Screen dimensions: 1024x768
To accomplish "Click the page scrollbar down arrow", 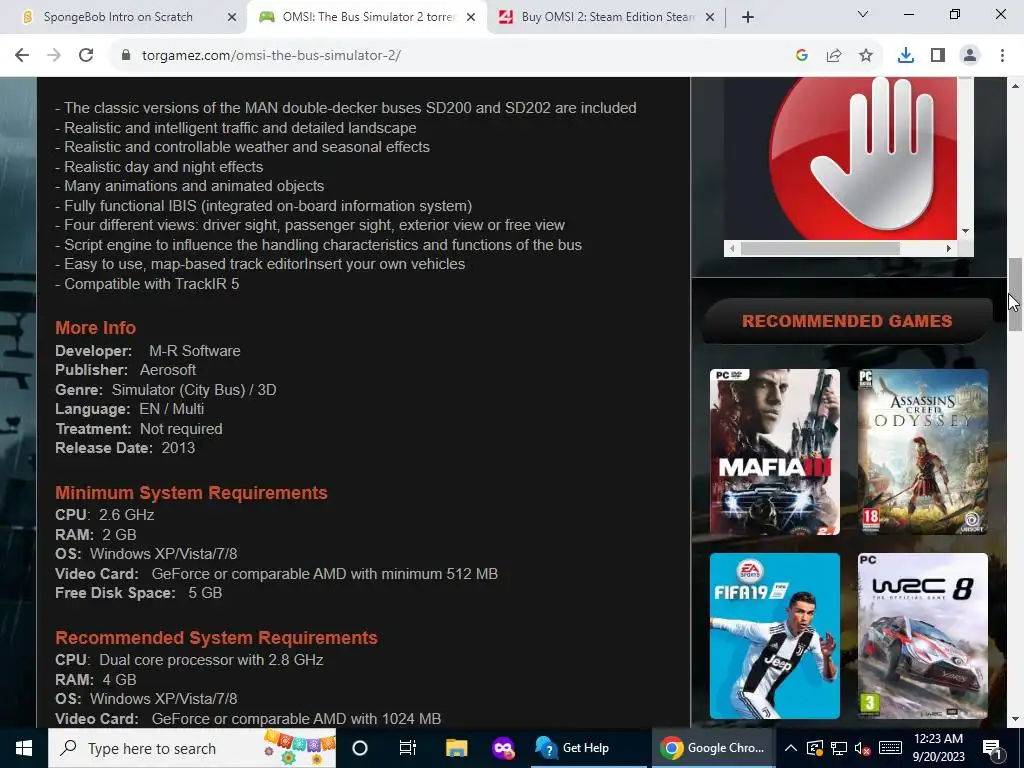I will point(1015,719).
